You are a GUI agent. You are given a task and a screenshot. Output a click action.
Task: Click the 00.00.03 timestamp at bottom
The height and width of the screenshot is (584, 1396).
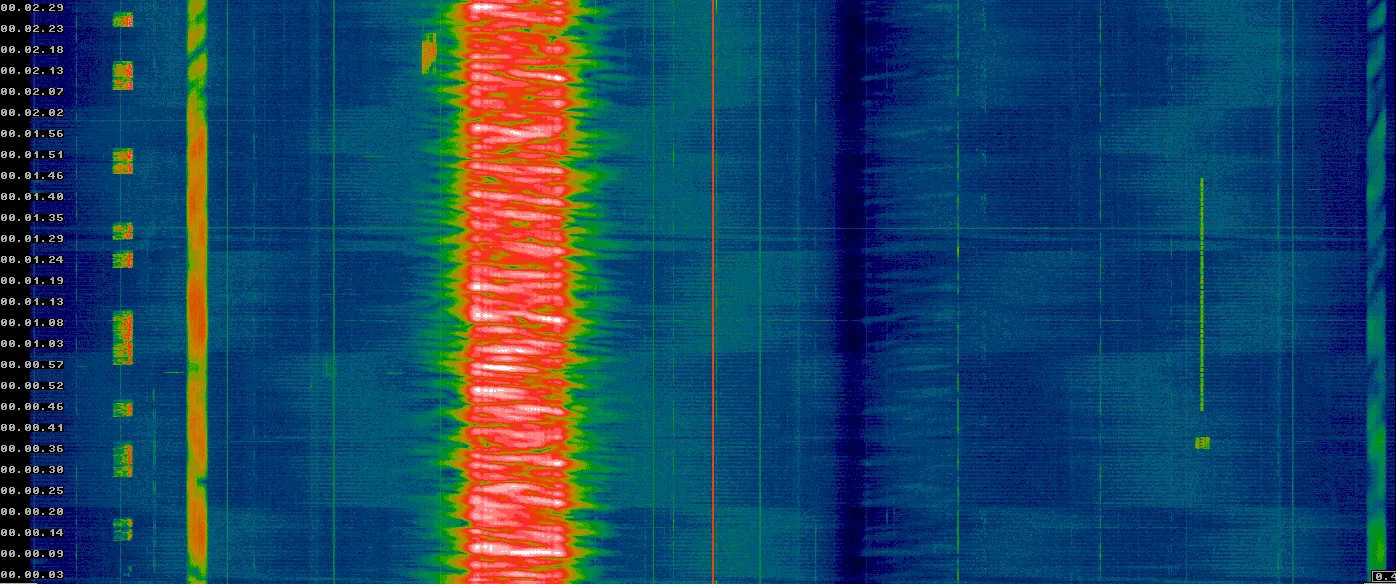32,575
